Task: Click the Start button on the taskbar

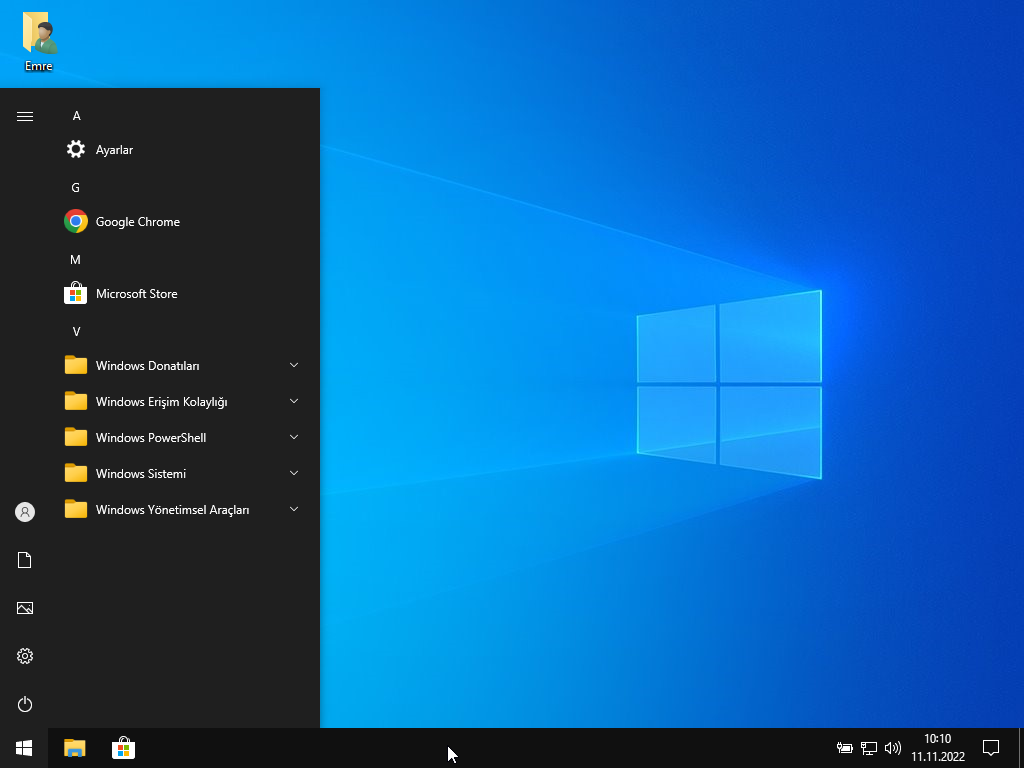Action: (x=23, y=747)
